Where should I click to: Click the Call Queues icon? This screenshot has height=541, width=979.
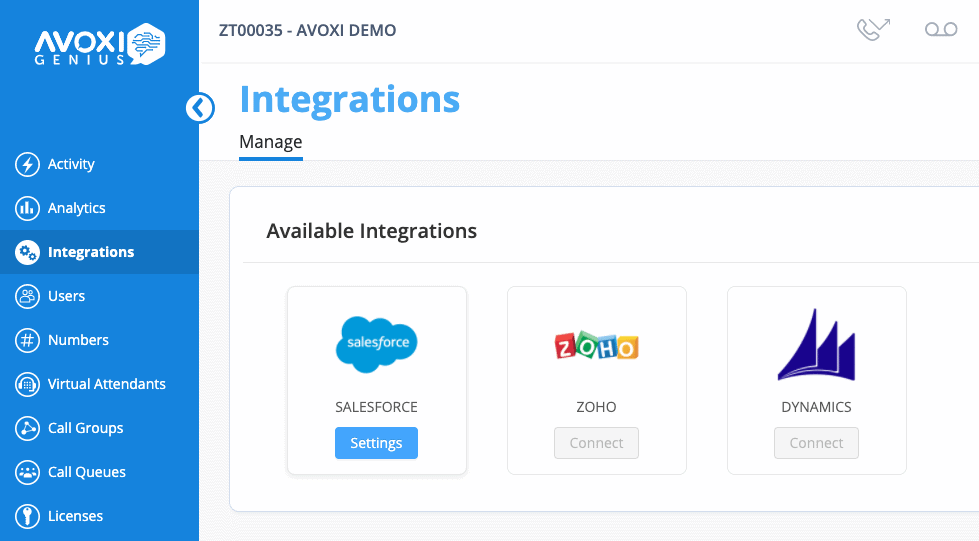(28, 472)
